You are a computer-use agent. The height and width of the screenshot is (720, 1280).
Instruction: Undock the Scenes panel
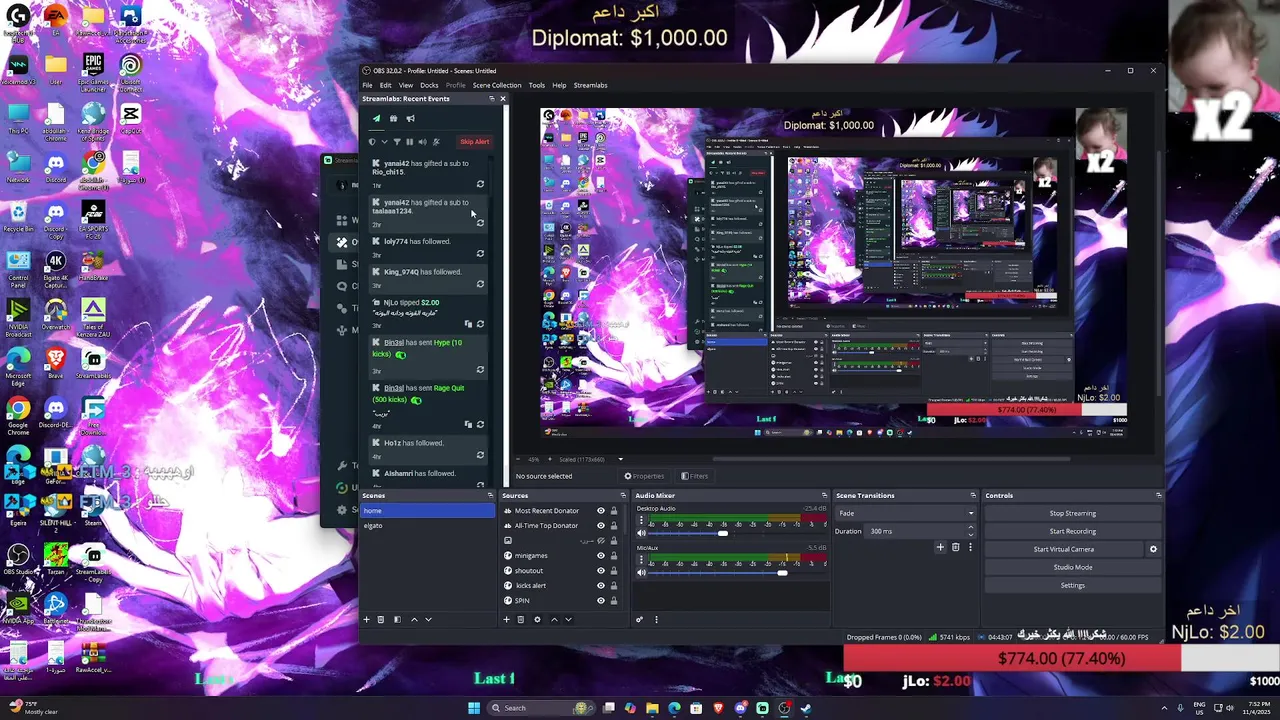490,495
